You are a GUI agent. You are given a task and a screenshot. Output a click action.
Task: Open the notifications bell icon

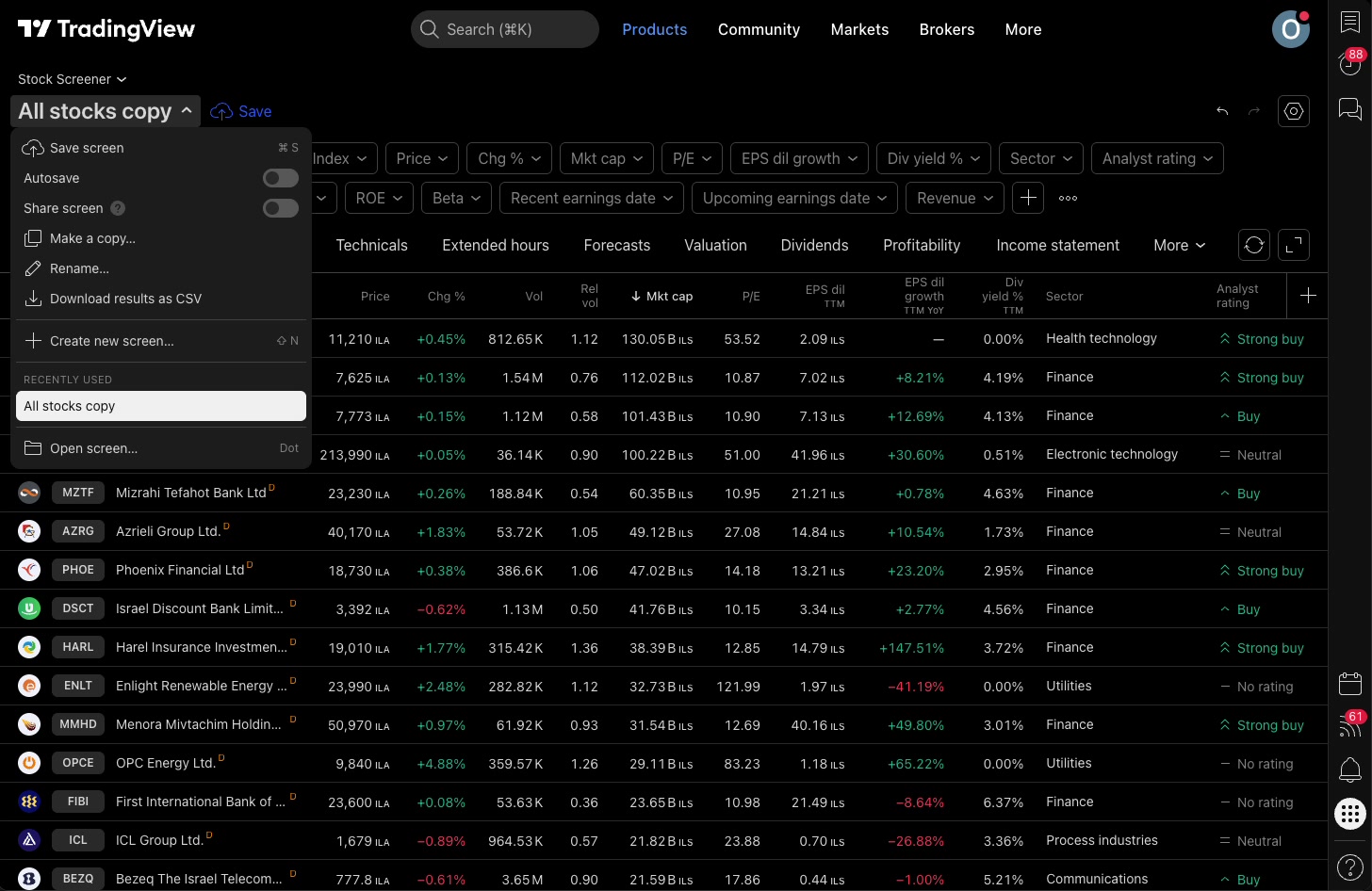(1349, 770)
